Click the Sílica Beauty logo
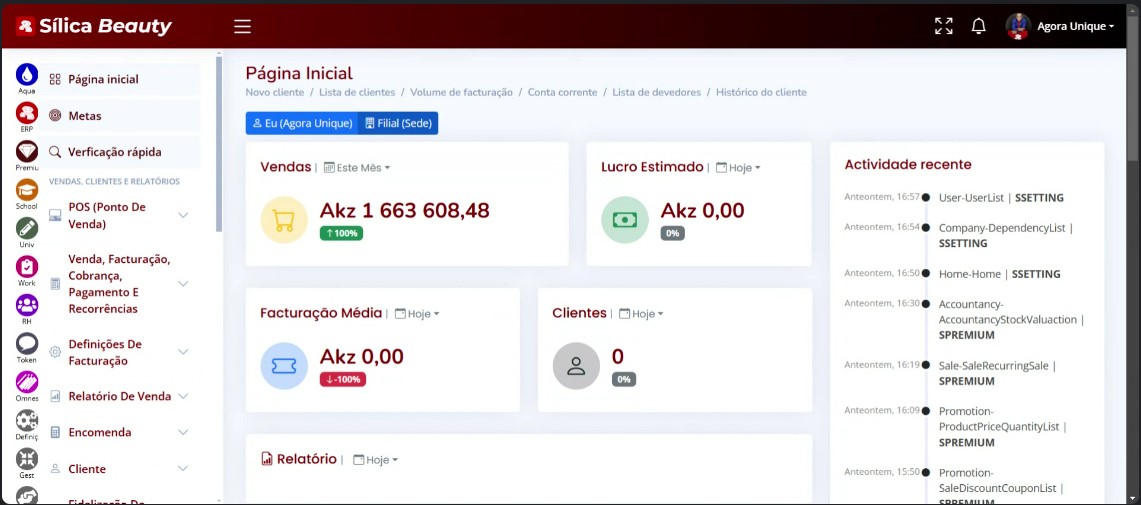This screenshot has height=505, width=1141. [x=94, y=26]
